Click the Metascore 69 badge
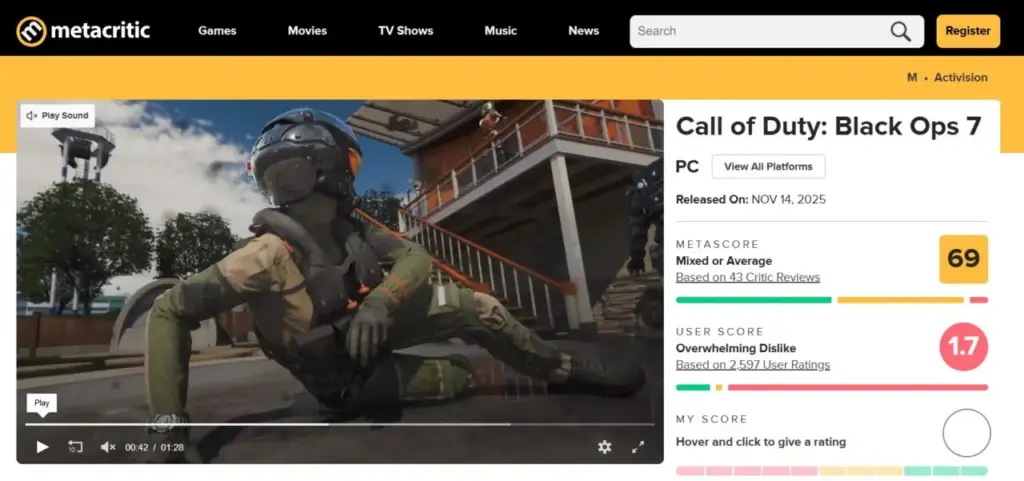Screen dimensions: 1024x481 pos(963,259)
